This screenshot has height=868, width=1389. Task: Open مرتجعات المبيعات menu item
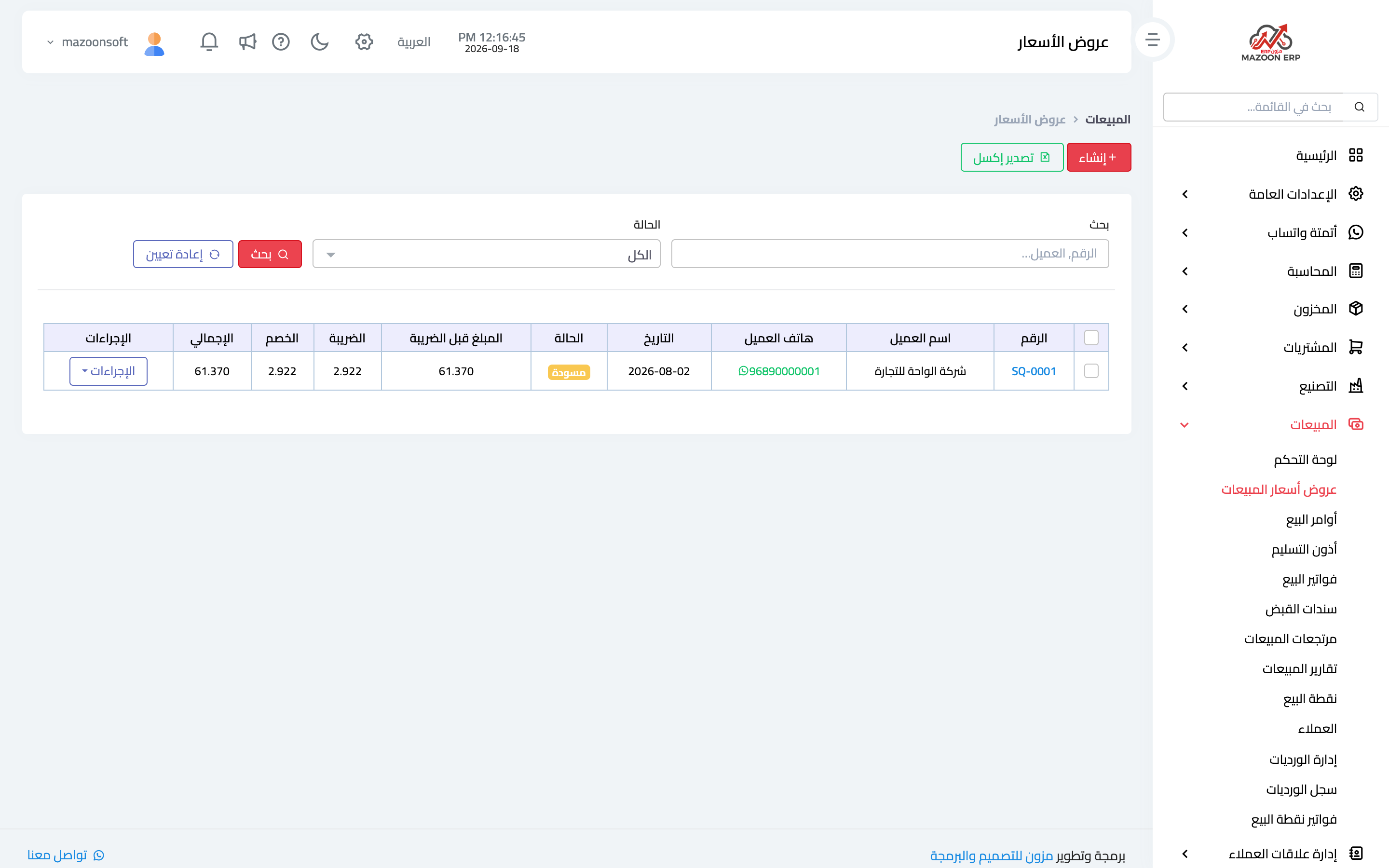click(x=1290, y=638)
